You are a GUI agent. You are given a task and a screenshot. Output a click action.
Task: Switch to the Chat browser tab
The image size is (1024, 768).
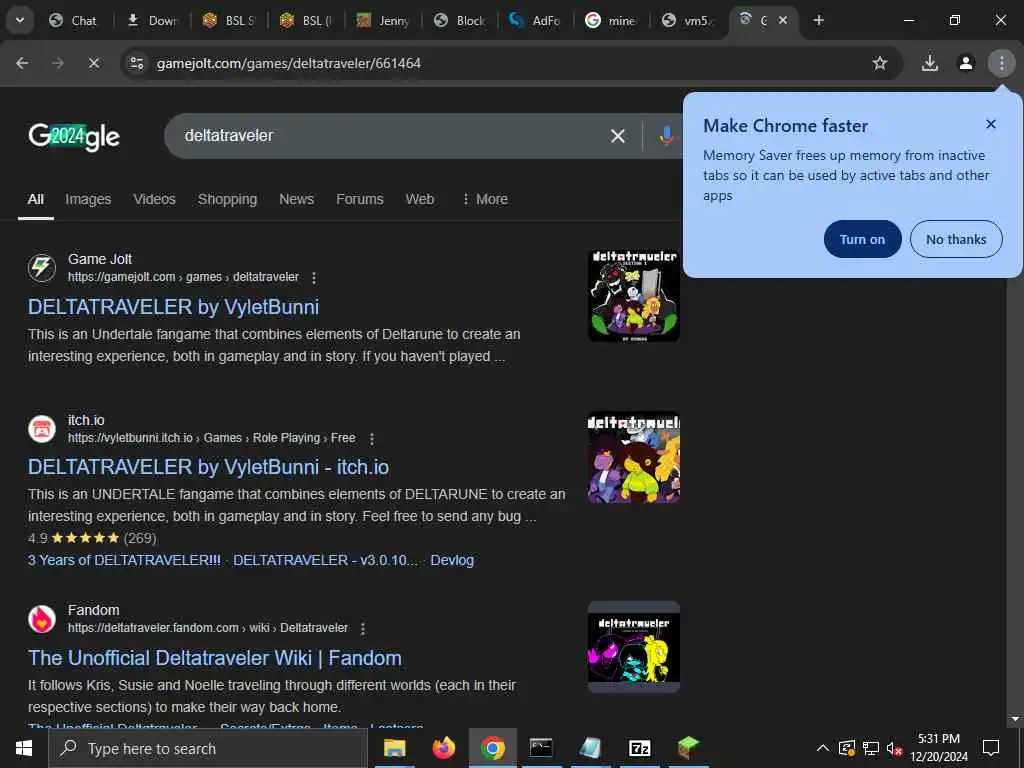point(74,20)
